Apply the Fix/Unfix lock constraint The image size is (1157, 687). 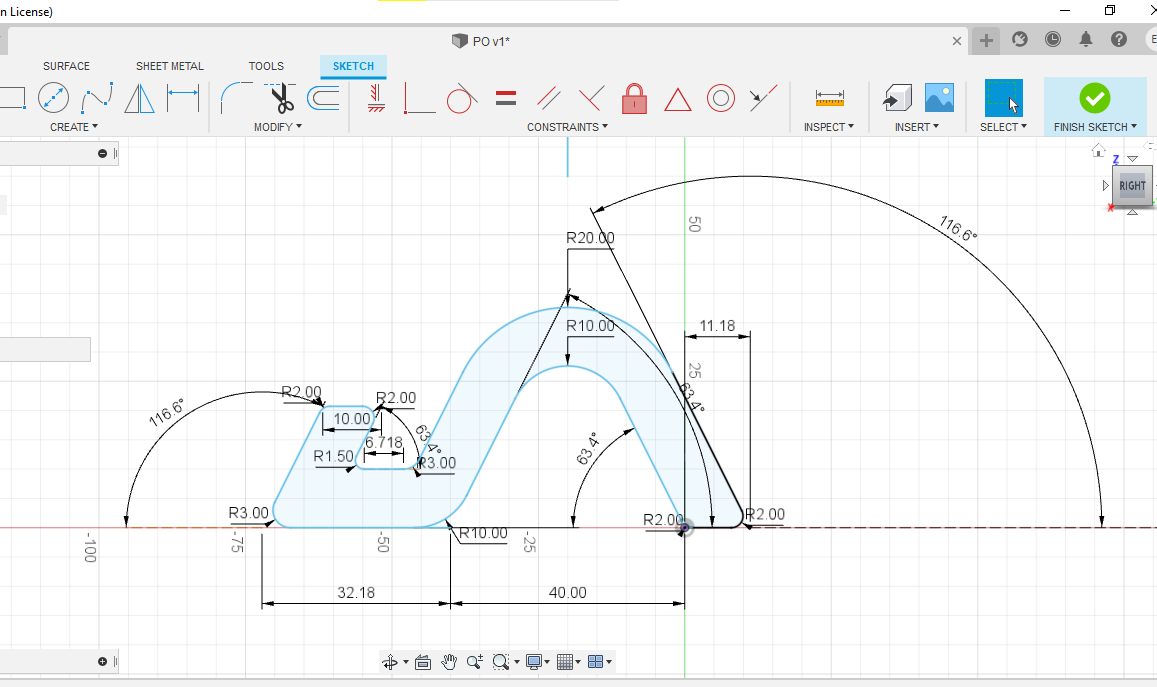pyautogui.click(x=635, y=98)
